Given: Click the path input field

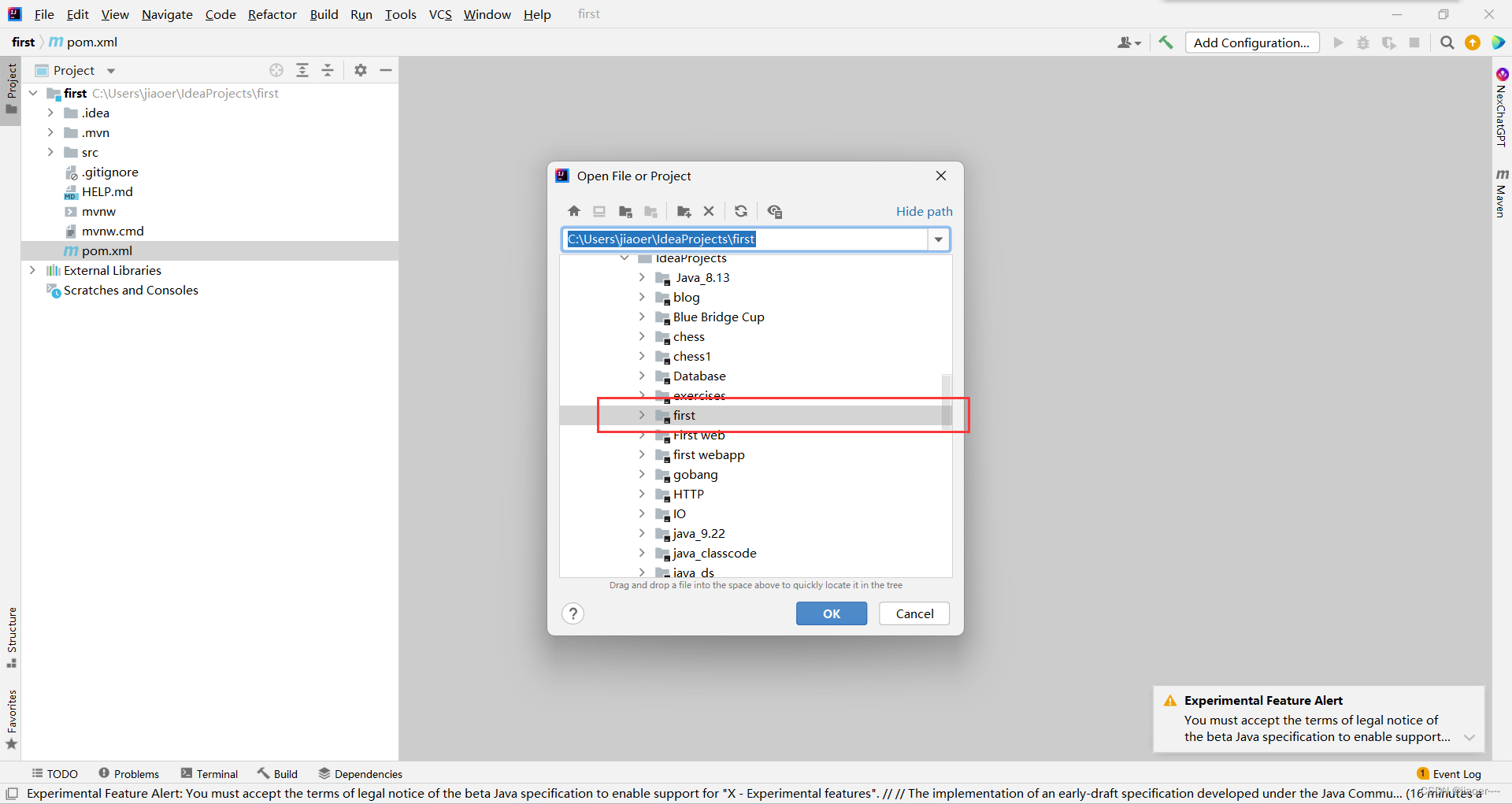Looking at the screenshot, I should 746,239.
